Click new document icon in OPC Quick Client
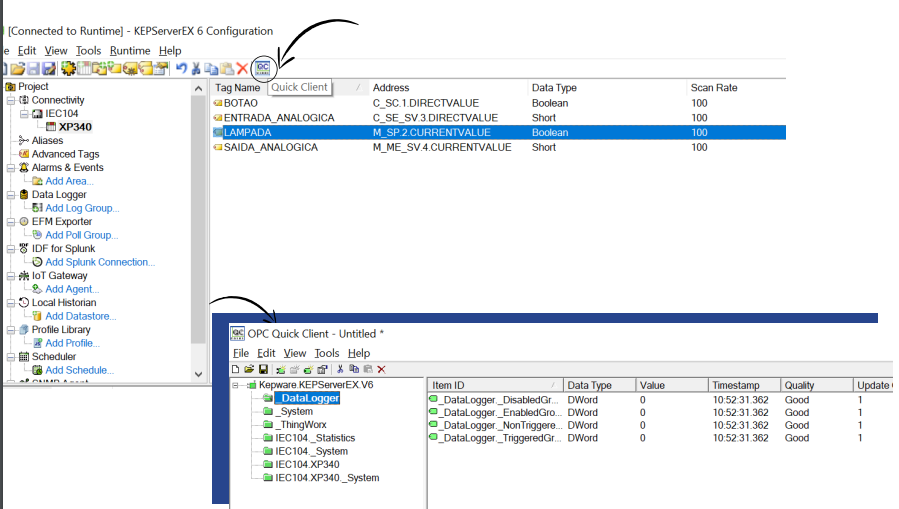 point(236,369)
